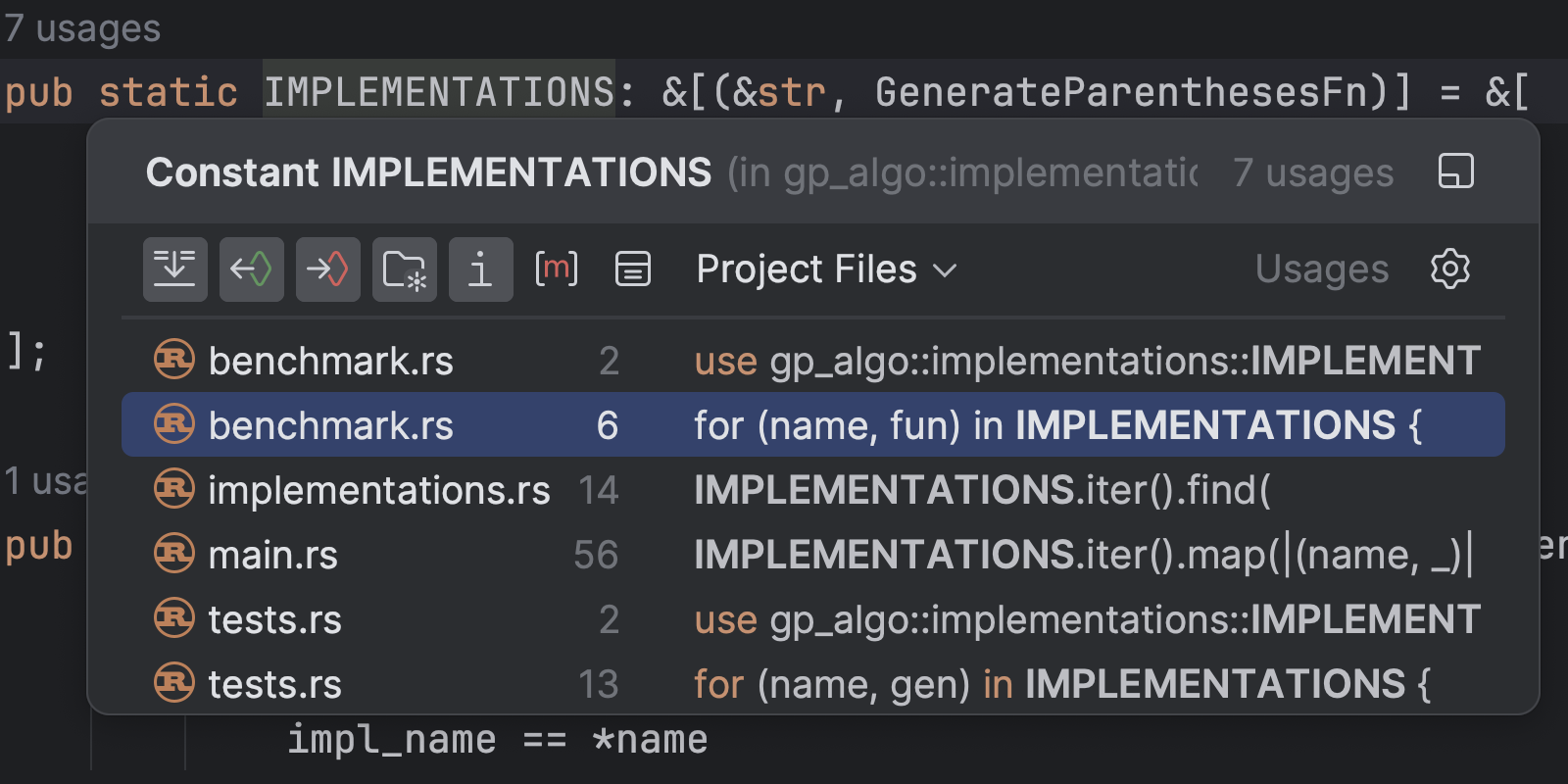Click the folder with asterisk toolbar icon
The image size is (1568, 784).
click(x=404, y=269)
